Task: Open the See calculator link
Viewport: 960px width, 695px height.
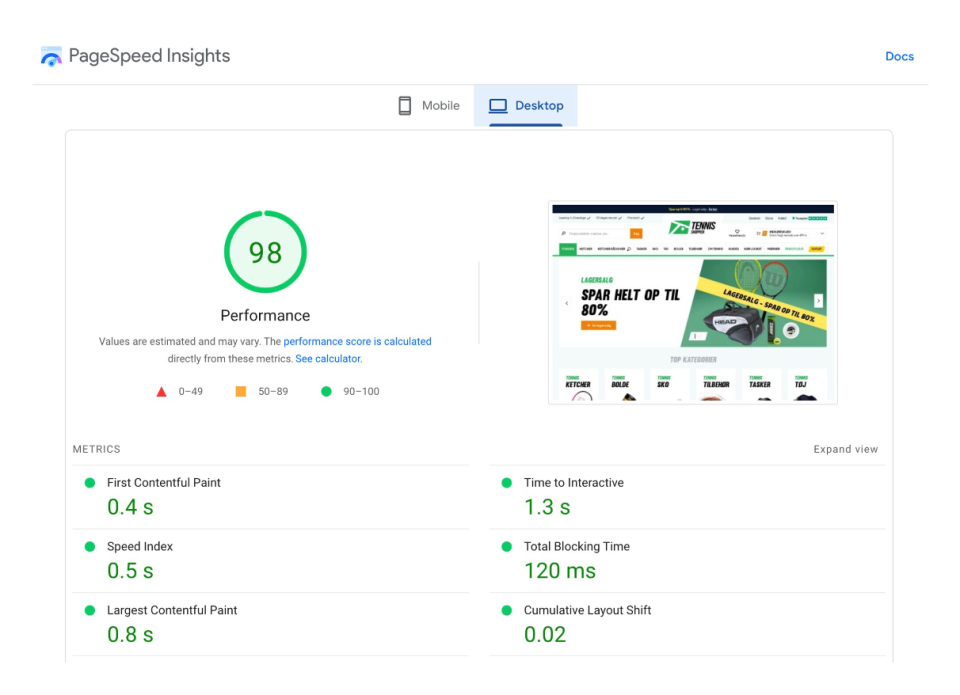Action: [328, 357]
